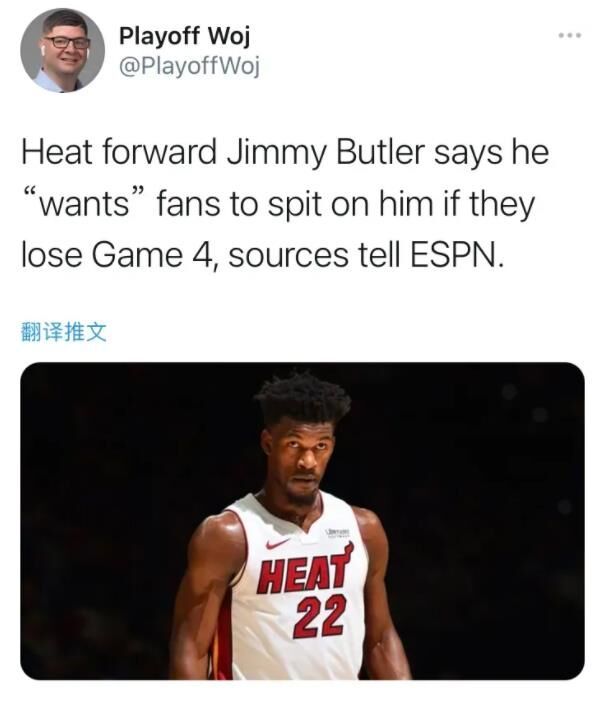Click the phrase Game 4 in the tweet

(151, 255)
